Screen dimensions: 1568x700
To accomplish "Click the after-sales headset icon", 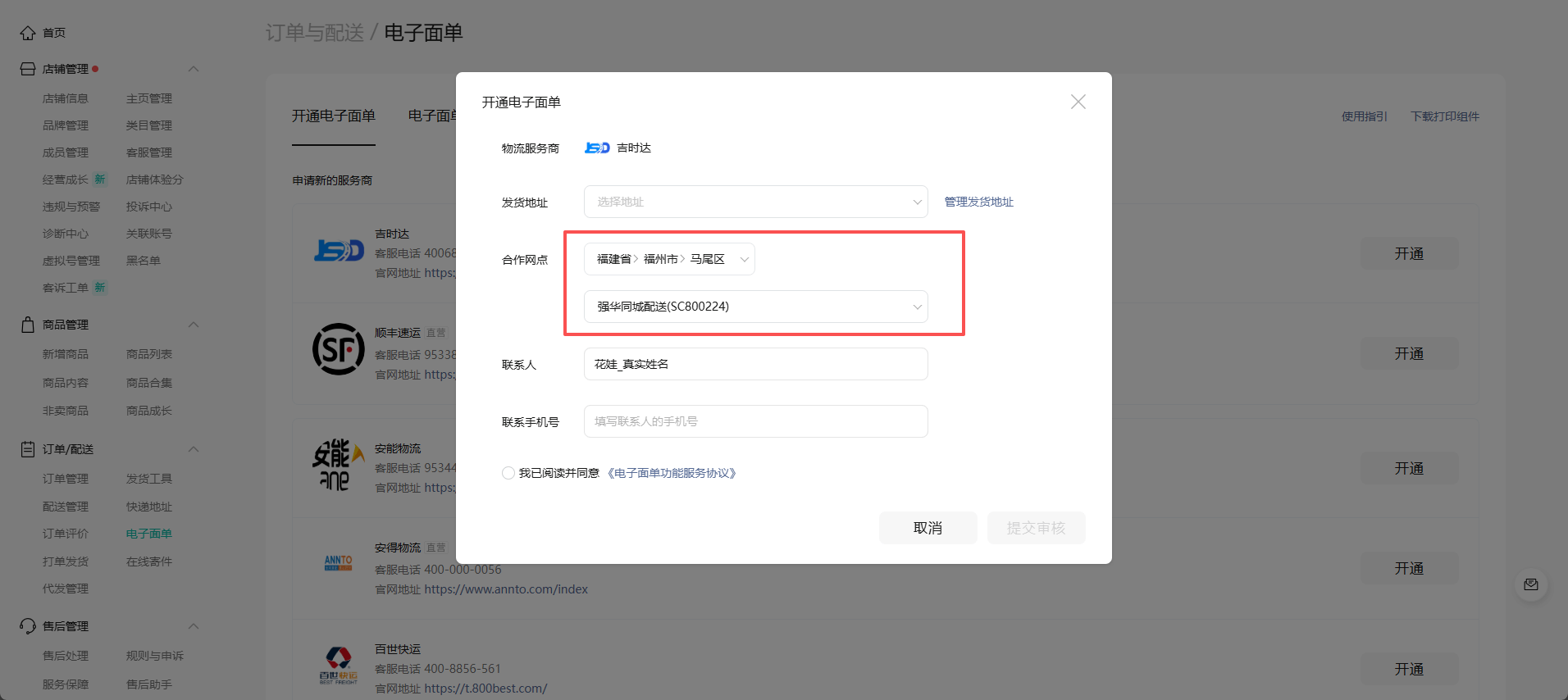I will (28, 626).
